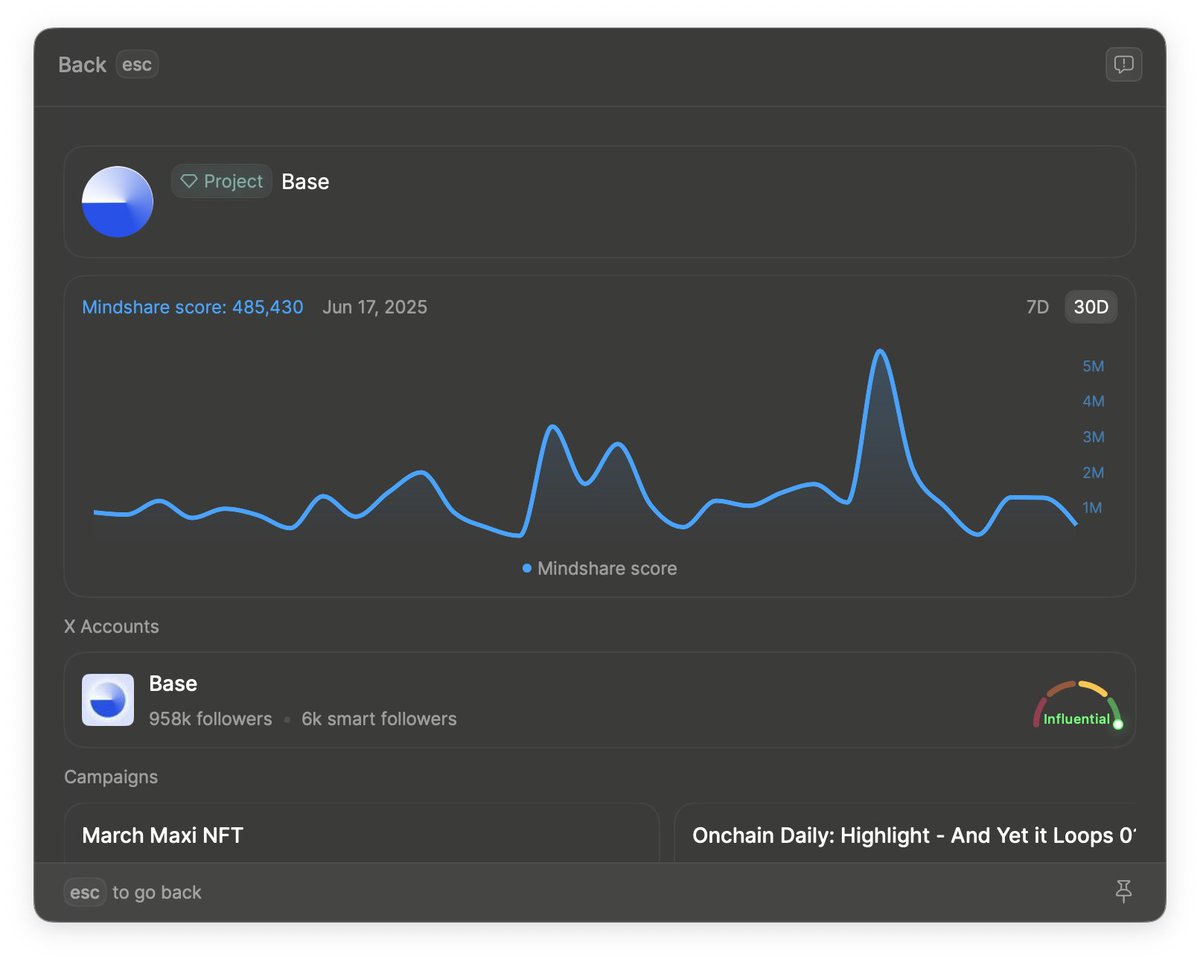Click the Back button

tap(82, 65)
